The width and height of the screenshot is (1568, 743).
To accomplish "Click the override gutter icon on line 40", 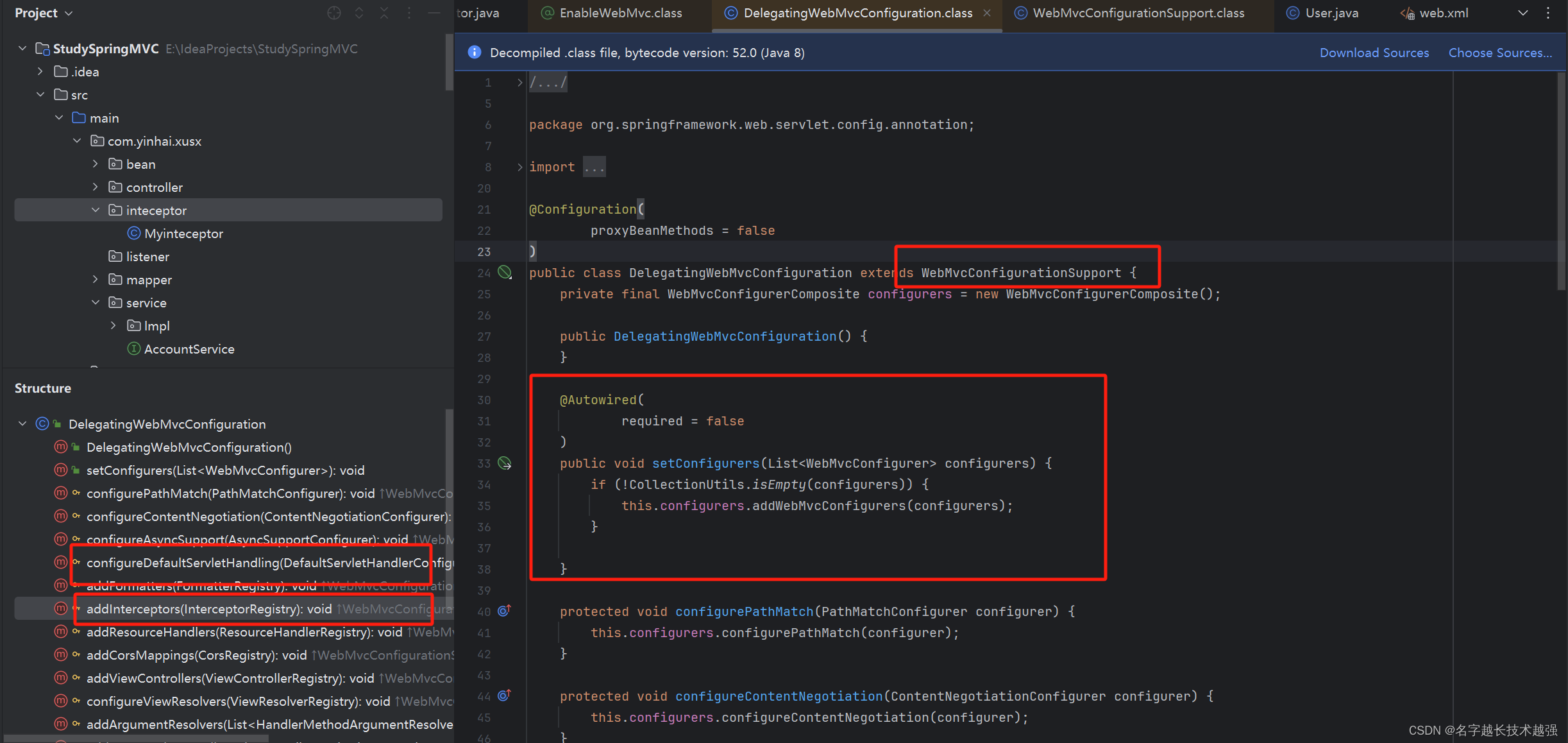I will click(504, 610).
